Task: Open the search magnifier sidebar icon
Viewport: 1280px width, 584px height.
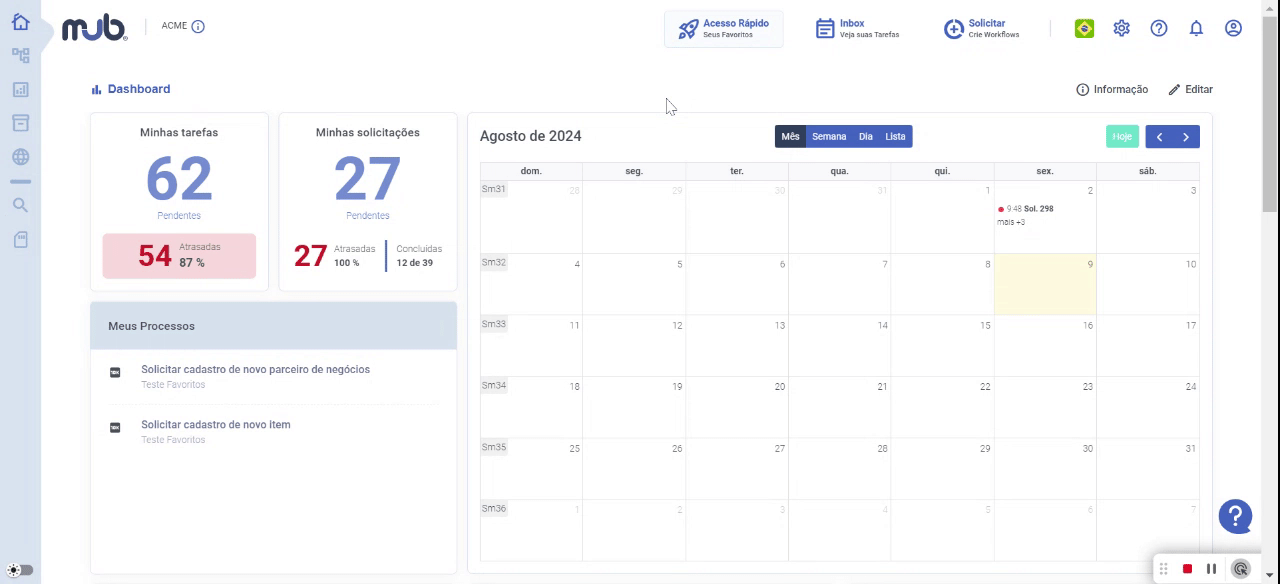Action: [20, 205]
